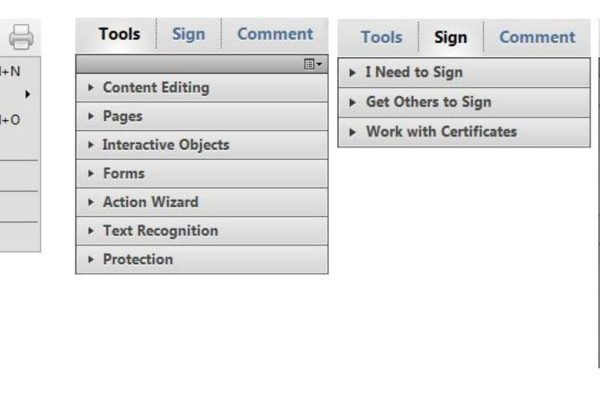Click the active Sign tab in the right pane

pyautogui.click(x=450, y=38)
